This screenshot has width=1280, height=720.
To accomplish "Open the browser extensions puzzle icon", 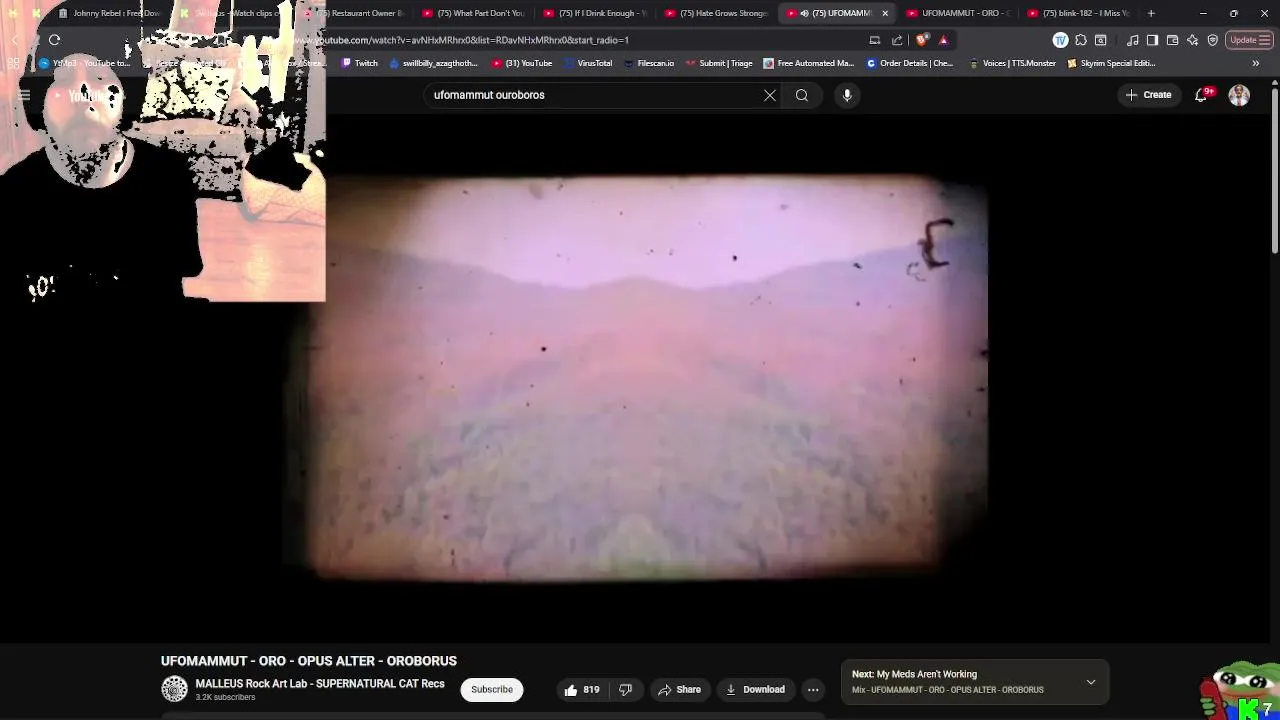I will click(1081, 40).
